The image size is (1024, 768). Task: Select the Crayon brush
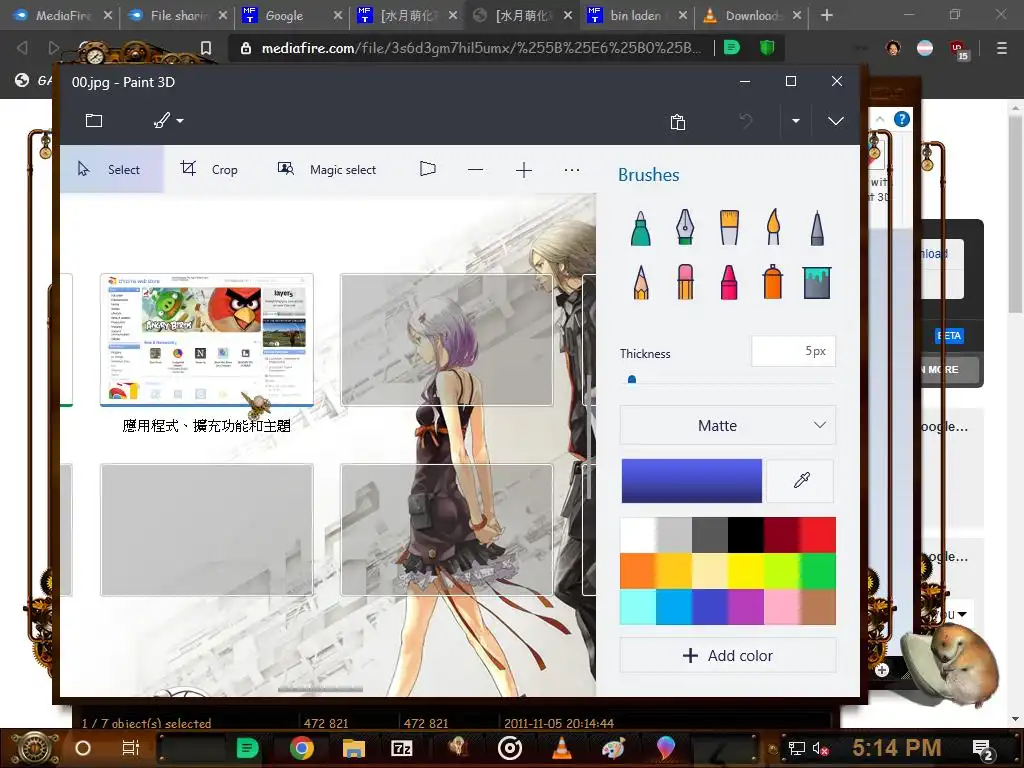(x=729, y=282)
